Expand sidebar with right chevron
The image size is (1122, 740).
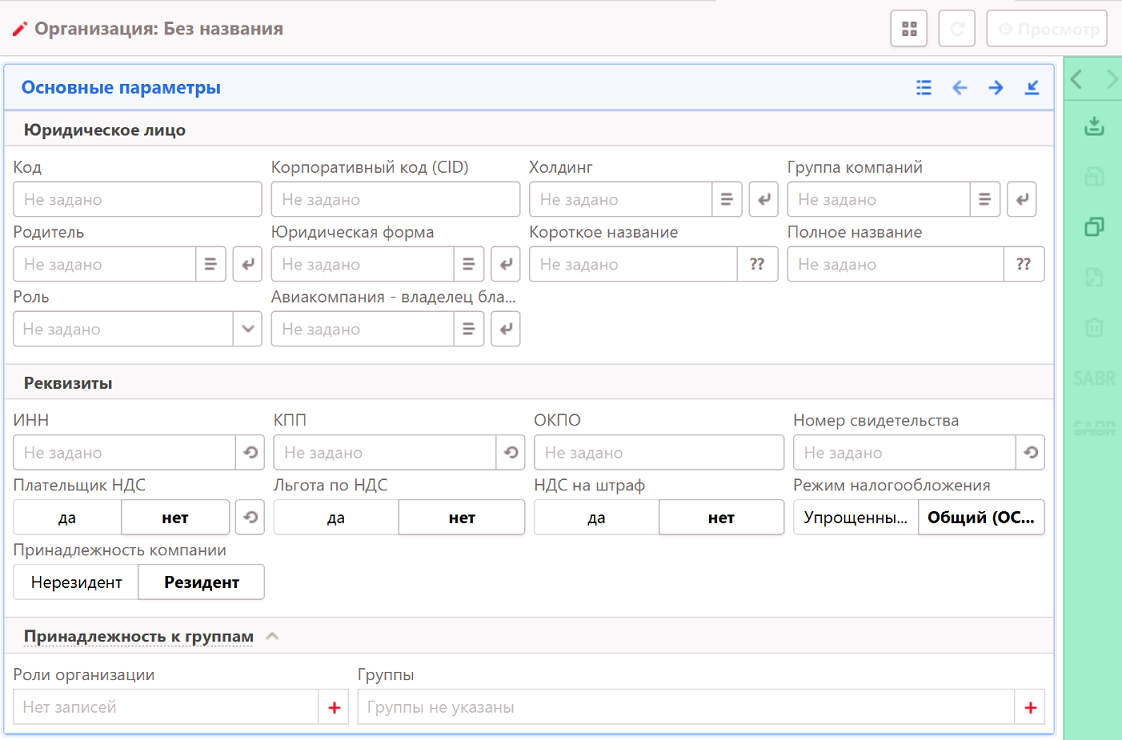[1112, 80]
